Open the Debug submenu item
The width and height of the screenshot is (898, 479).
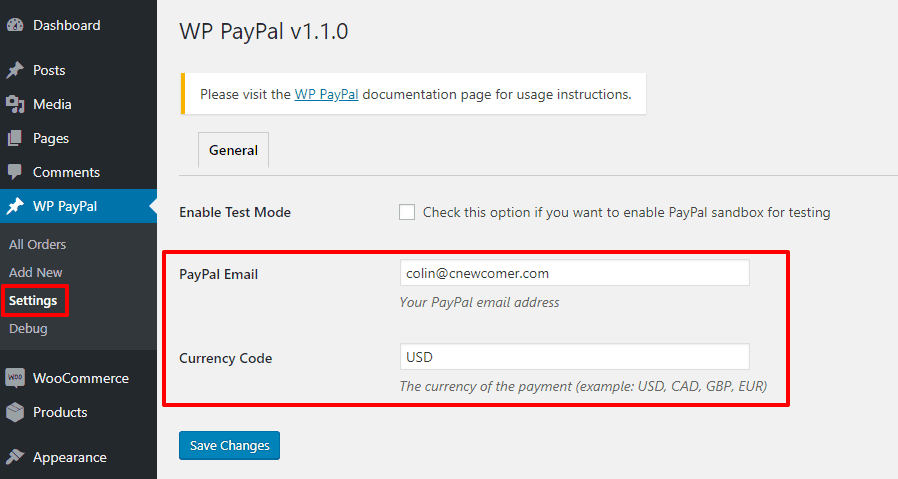pos(28,328)
